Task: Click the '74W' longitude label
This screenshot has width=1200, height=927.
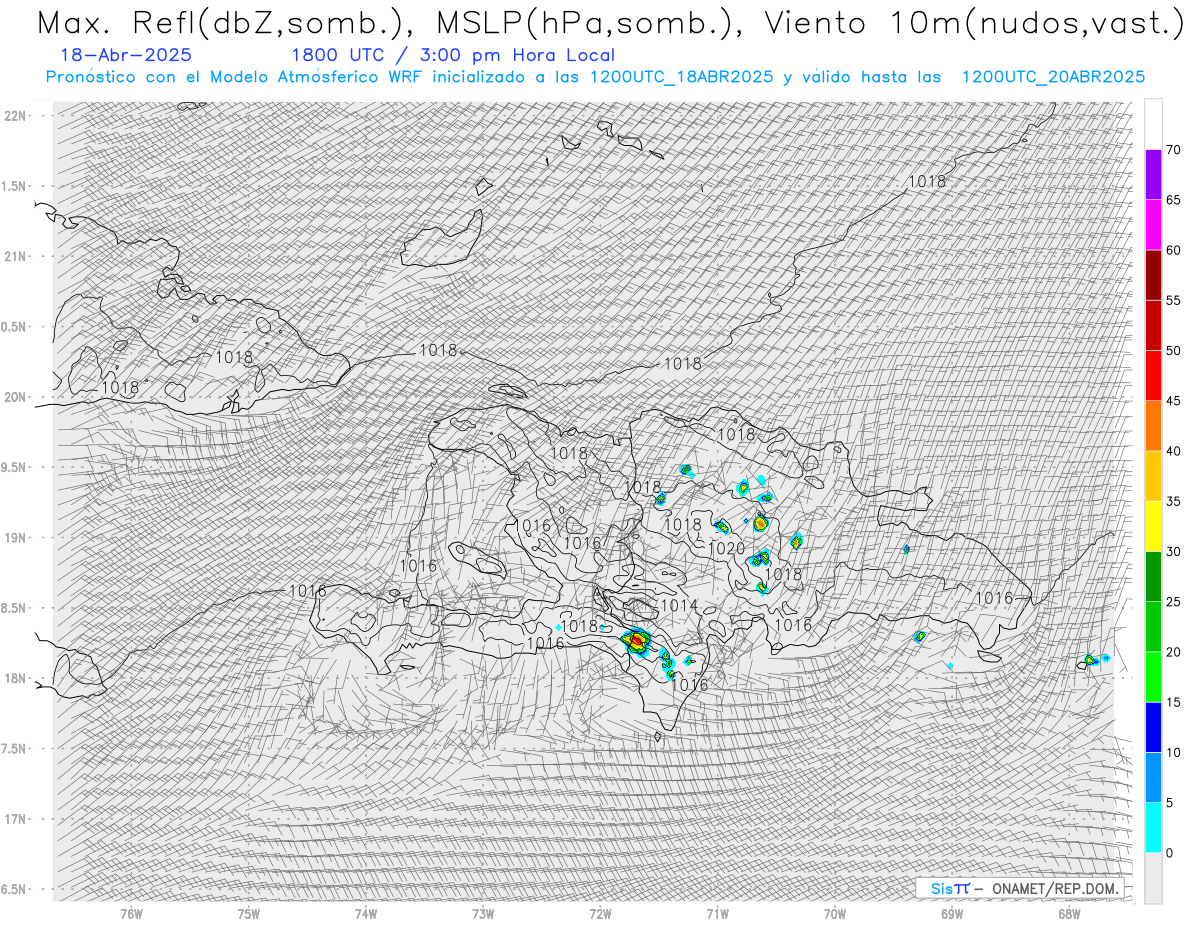Action: click(366, 914)
